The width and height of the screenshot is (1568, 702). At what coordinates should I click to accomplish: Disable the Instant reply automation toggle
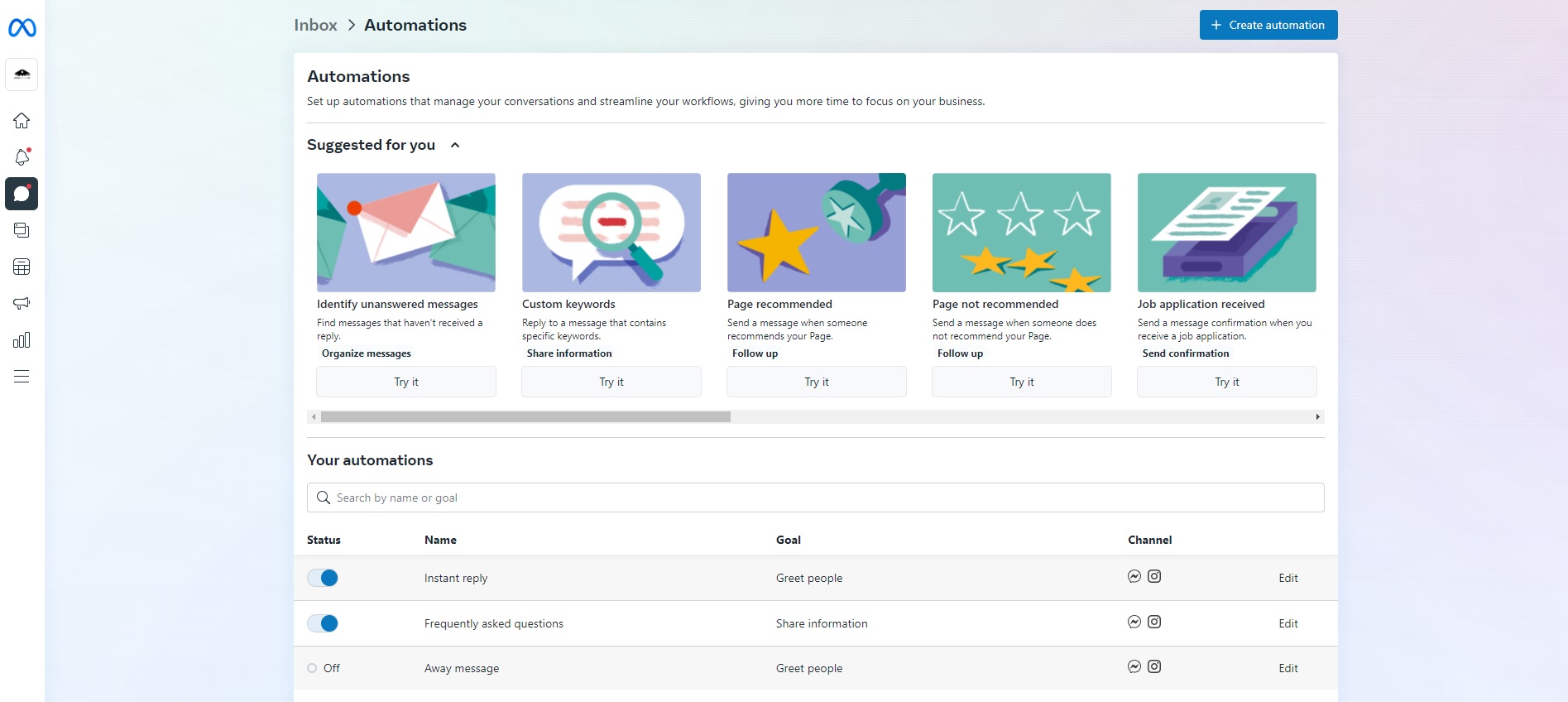point(323,578)
